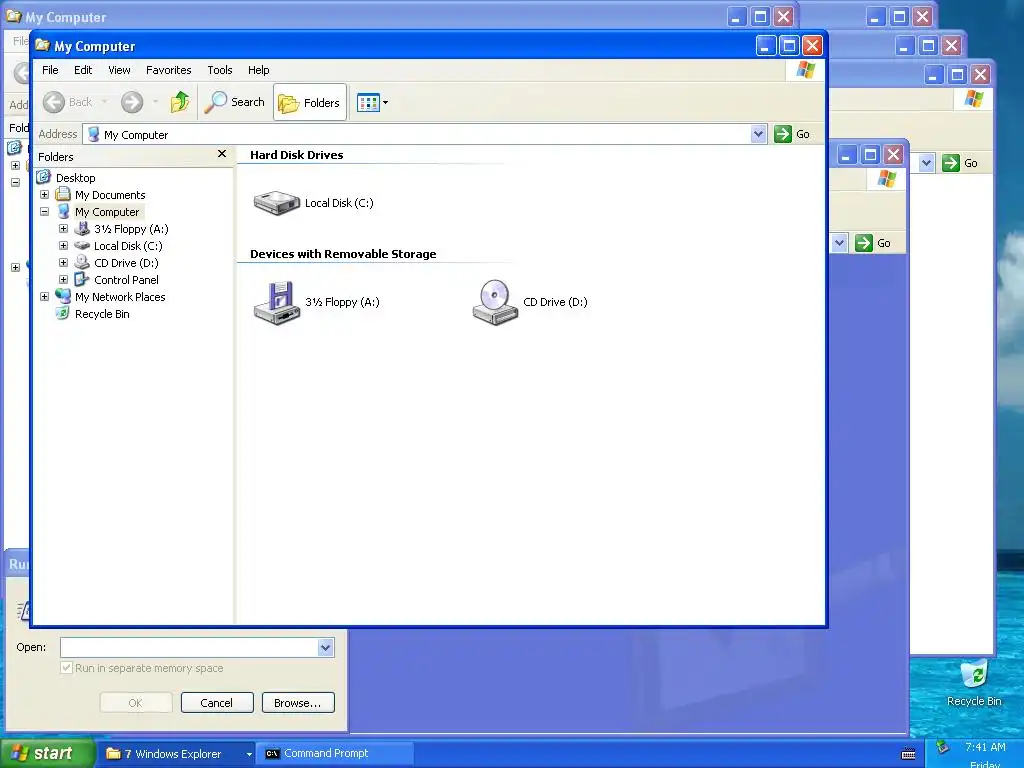The width and height of the screenshot is (1024, 768).
Task: Open the Favorites menu
Action: pyautogui.click(x=168, y=70)
